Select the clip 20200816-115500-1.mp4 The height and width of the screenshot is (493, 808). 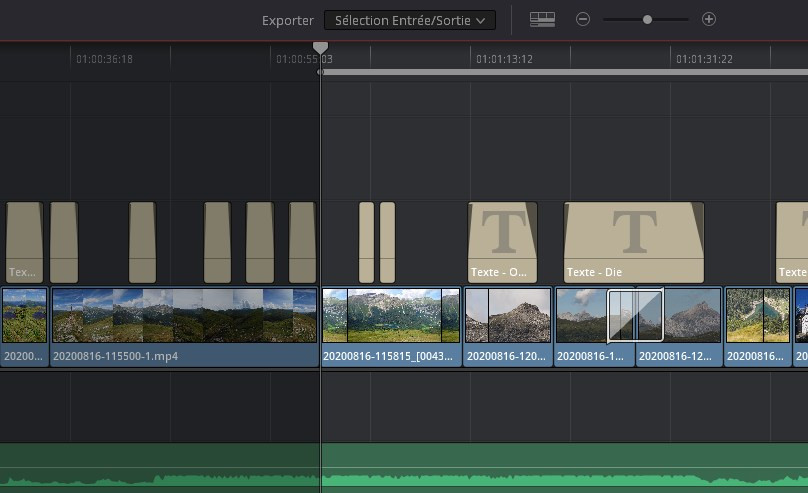184,327
